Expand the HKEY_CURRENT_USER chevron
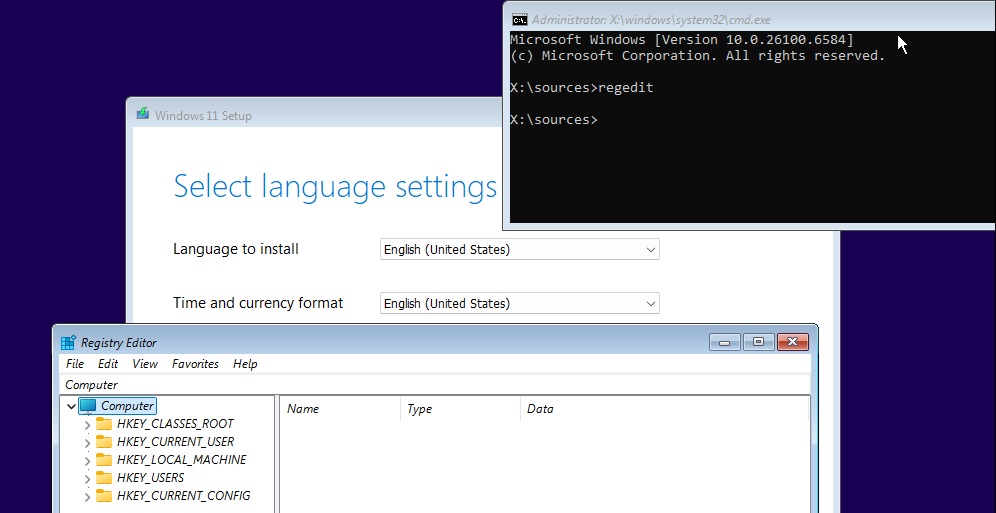Screen dimensions: 996x513 pyautogui.click(x=88, y=443)
